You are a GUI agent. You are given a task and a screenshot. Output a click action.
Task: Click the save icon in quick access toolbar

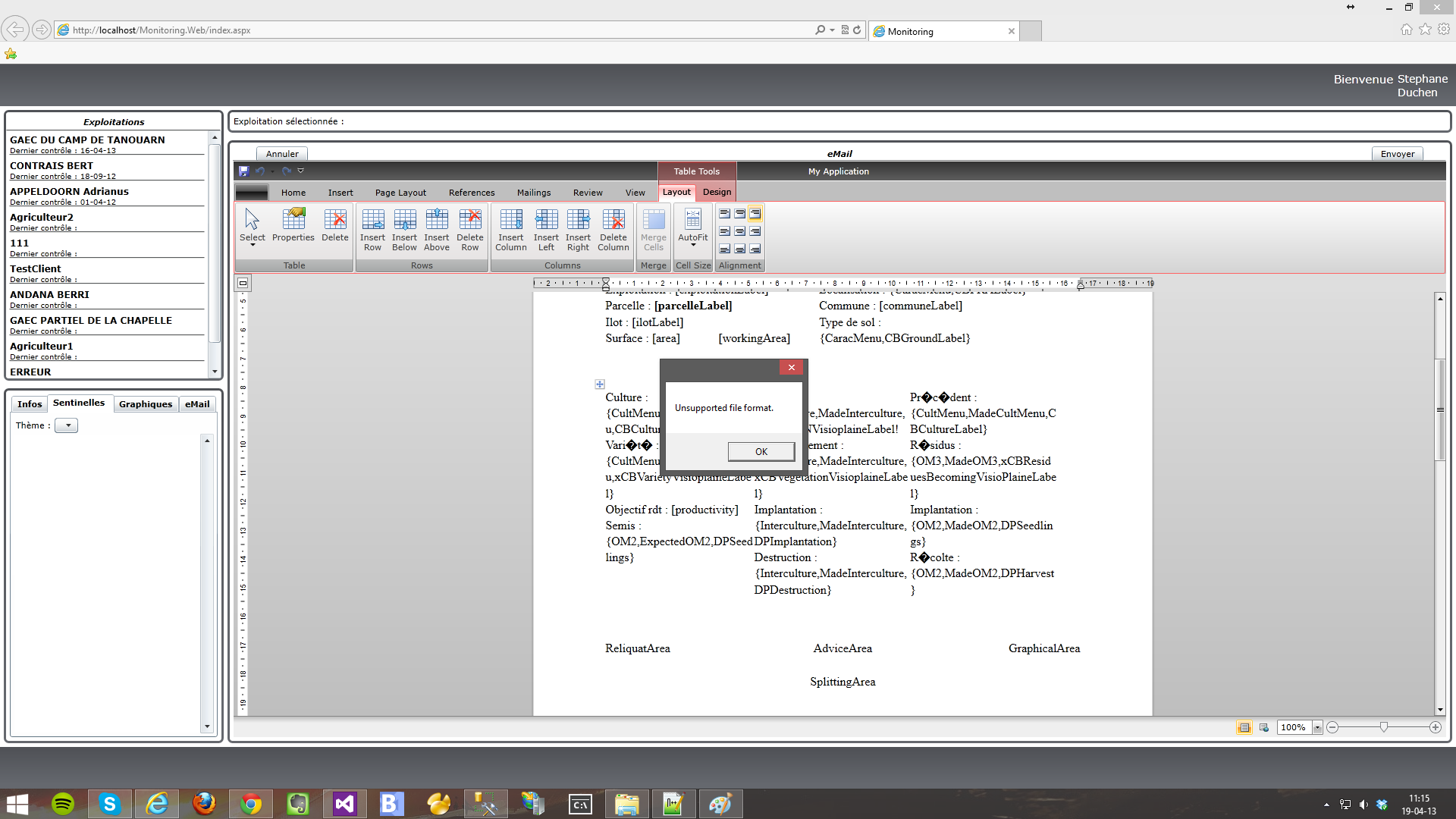click(243, 171)
